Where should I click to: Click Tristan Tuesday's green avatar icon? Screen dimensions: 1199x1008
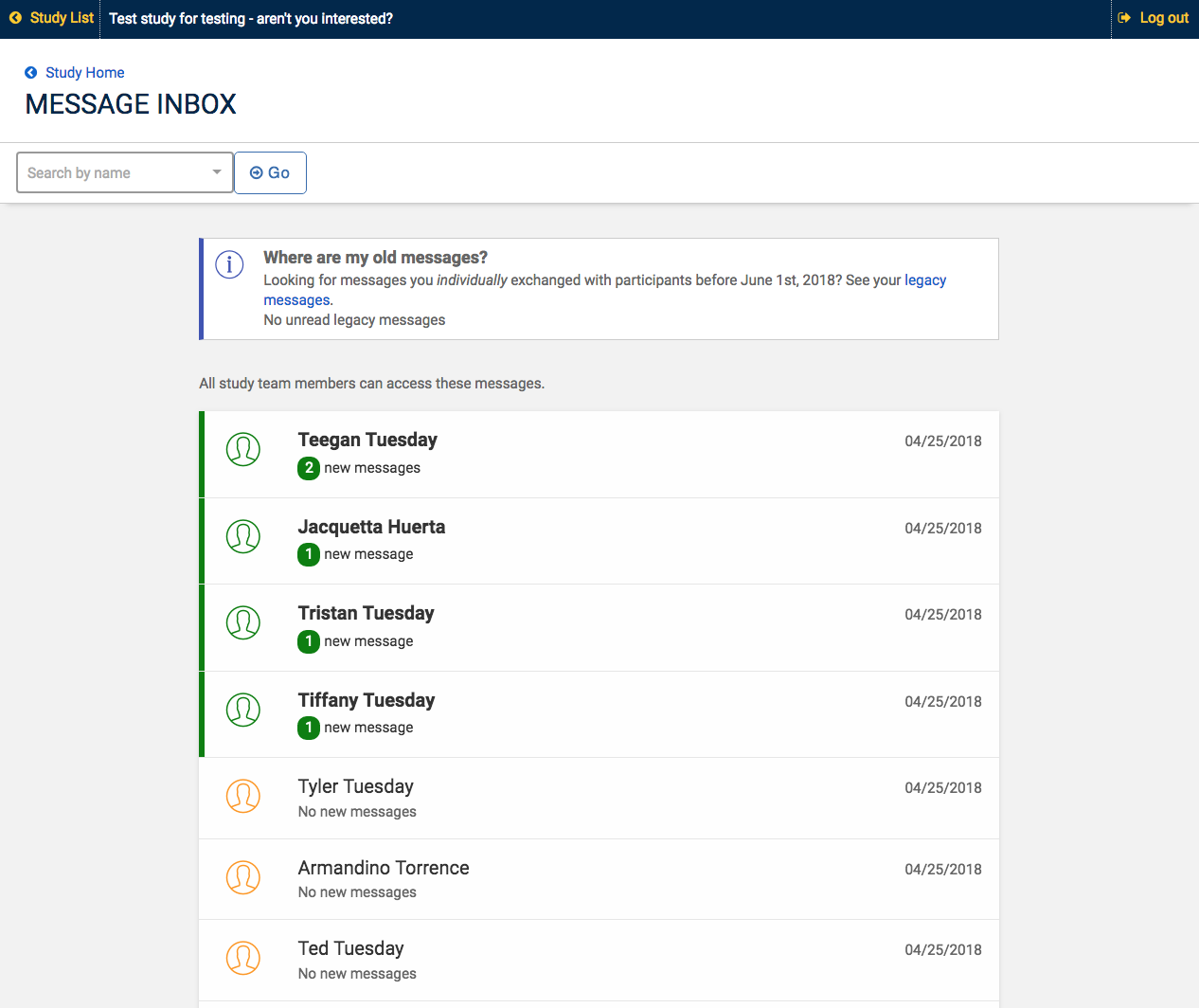243,622
